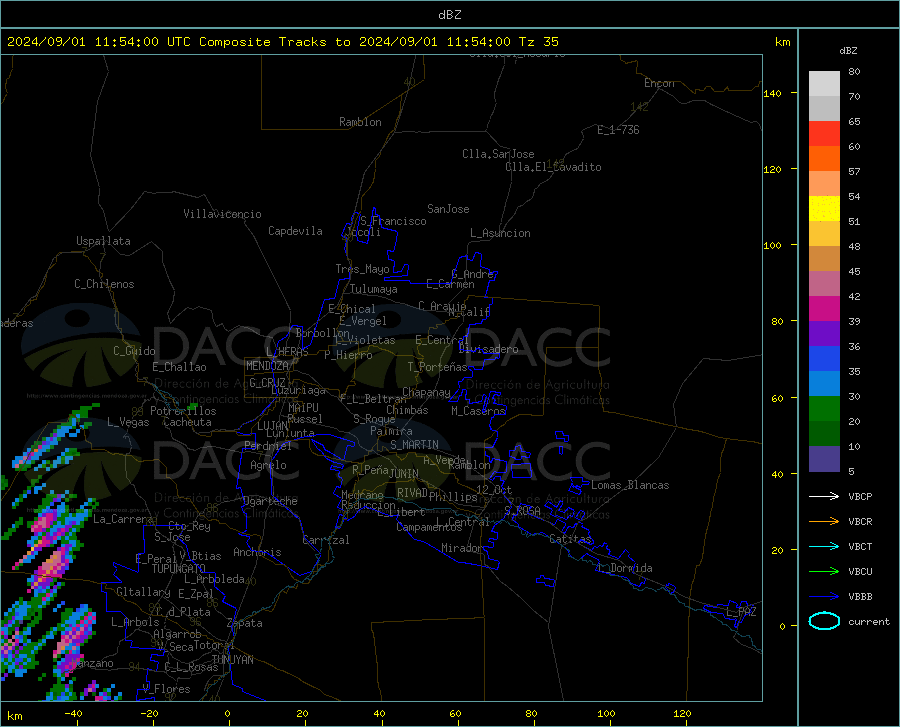Click the Carrizal map label
The width and height of the screenshot is (900, 727).
(325, 540)
